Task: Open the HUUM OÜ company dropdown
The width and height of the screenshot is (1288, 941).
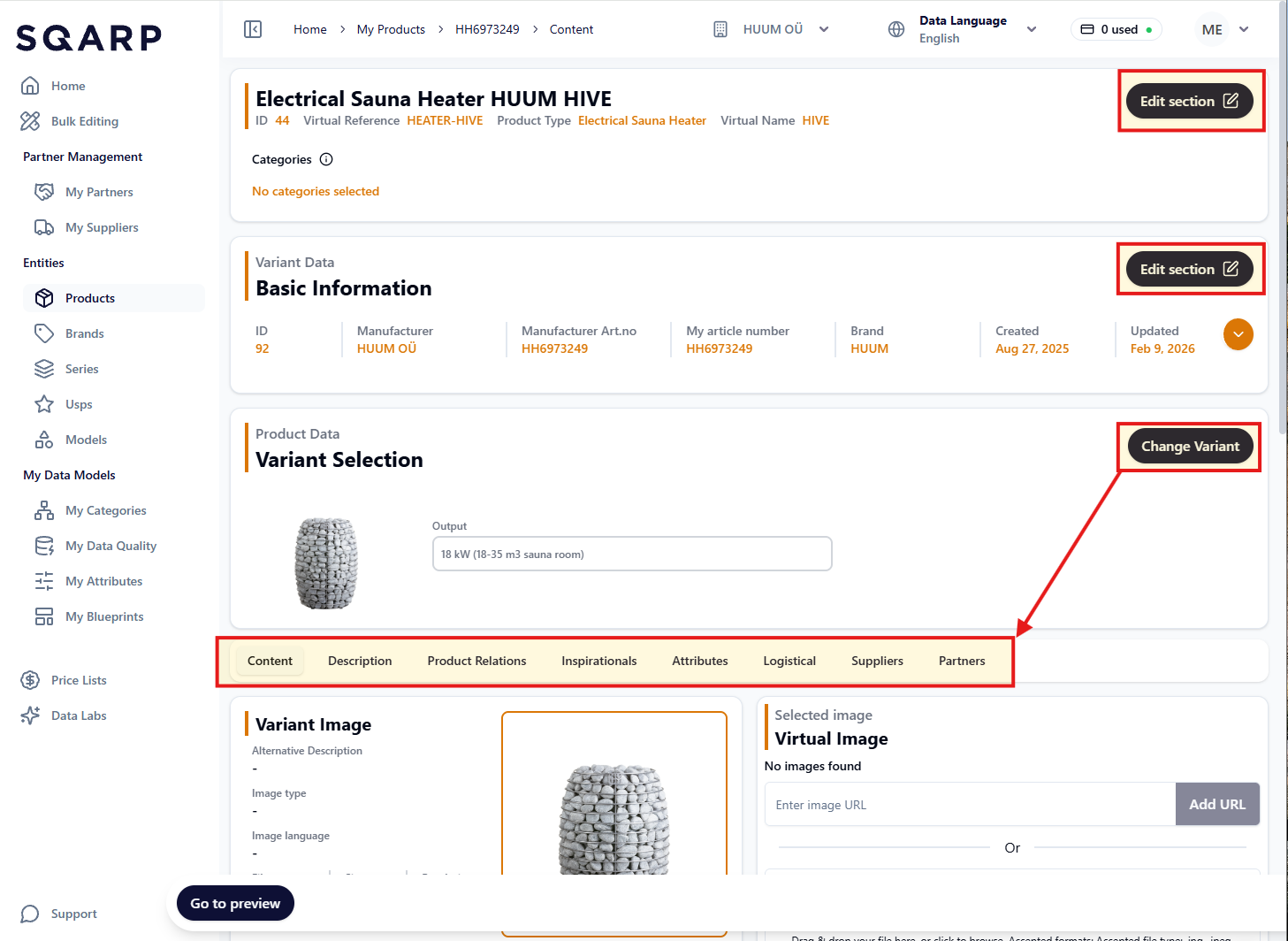Action: coord(824,29)
